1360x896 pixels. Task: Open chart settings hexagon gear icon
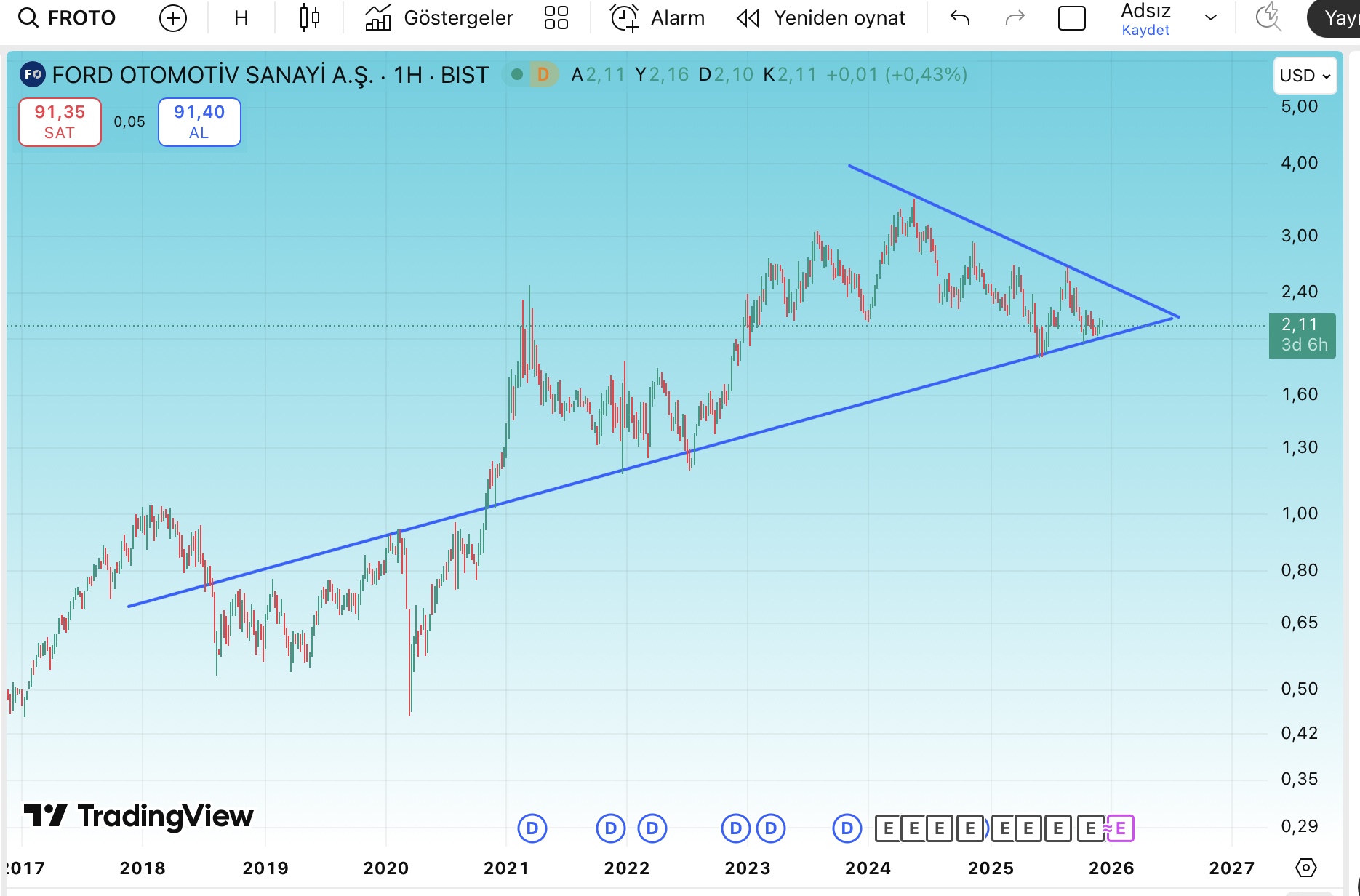1306,868
